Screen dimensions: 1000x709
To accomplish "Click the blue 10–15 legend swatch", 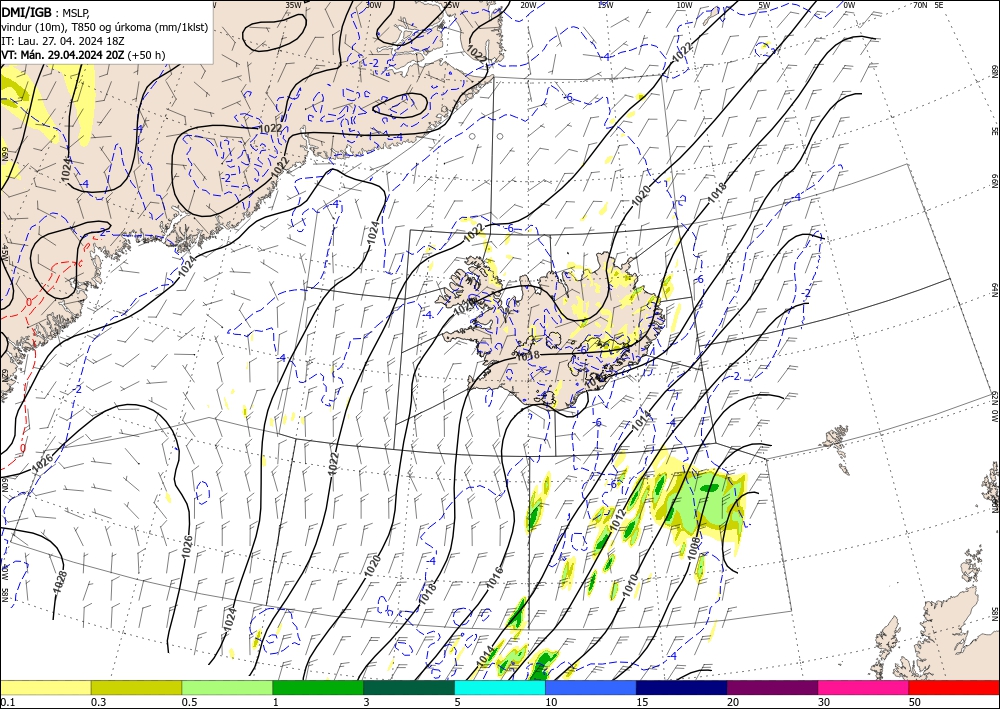I will point(591,687).
